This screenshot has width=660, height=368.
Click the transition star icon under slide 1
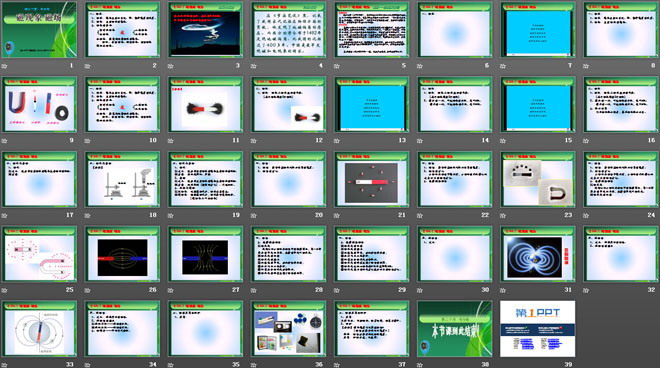point(4,66)
